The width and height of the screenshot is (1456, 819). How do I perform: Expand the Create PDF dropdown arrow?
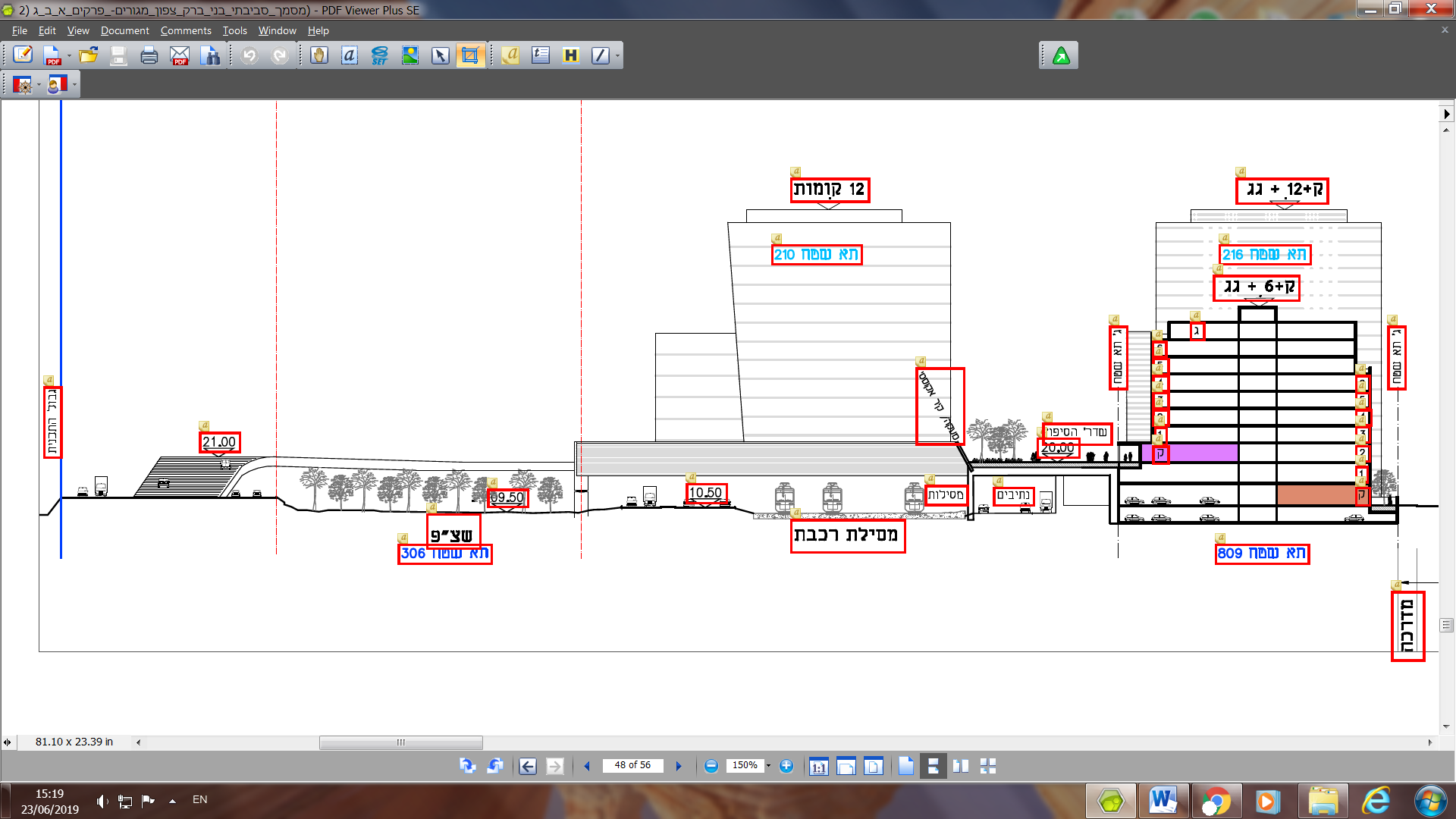[69, 55]
